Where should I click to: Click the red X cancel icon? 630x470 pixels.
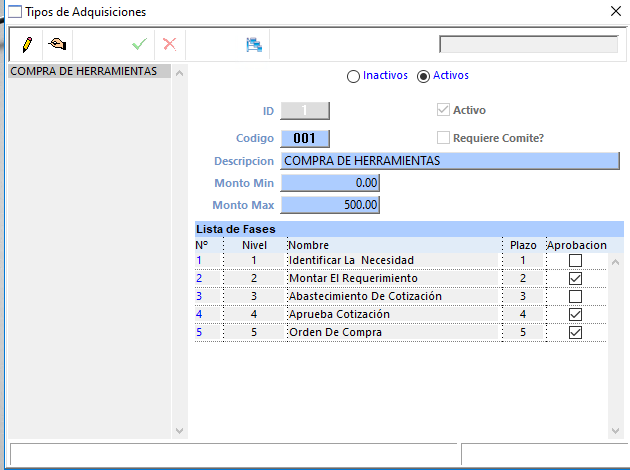point(170,44)
